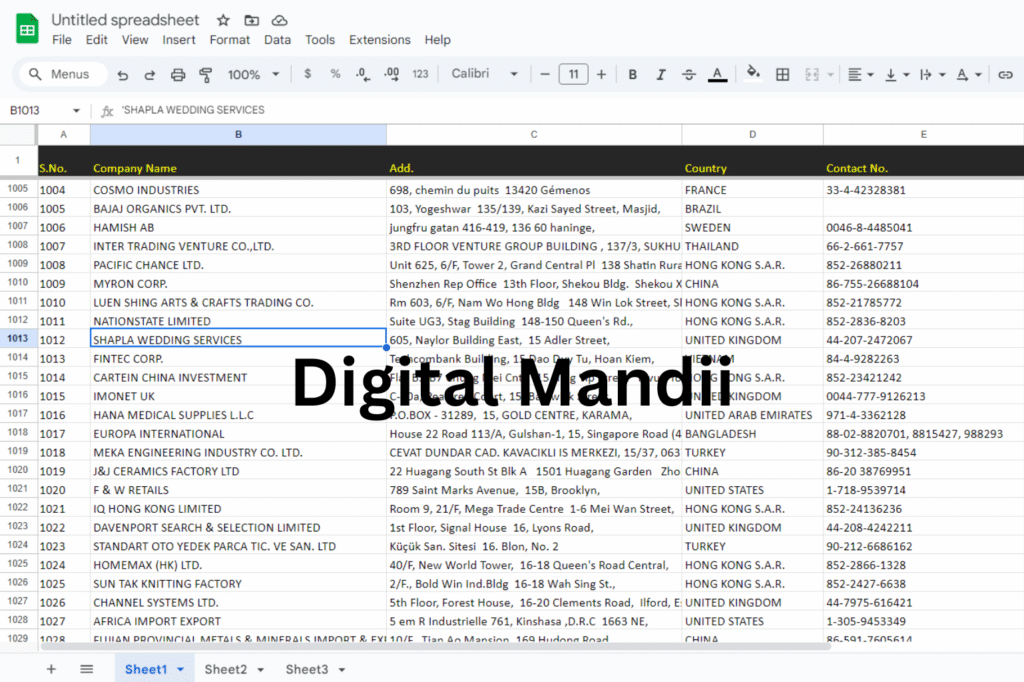Toggle italic formatting

[660, 75]
